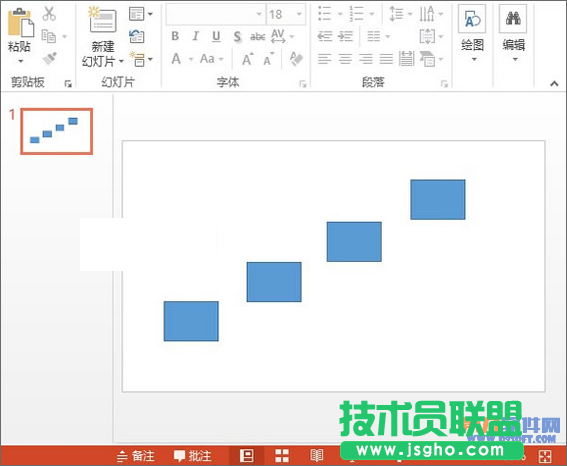Toggle Center paragraph alignment
Viewport: 567px width, 466px height.
point(345,59)
